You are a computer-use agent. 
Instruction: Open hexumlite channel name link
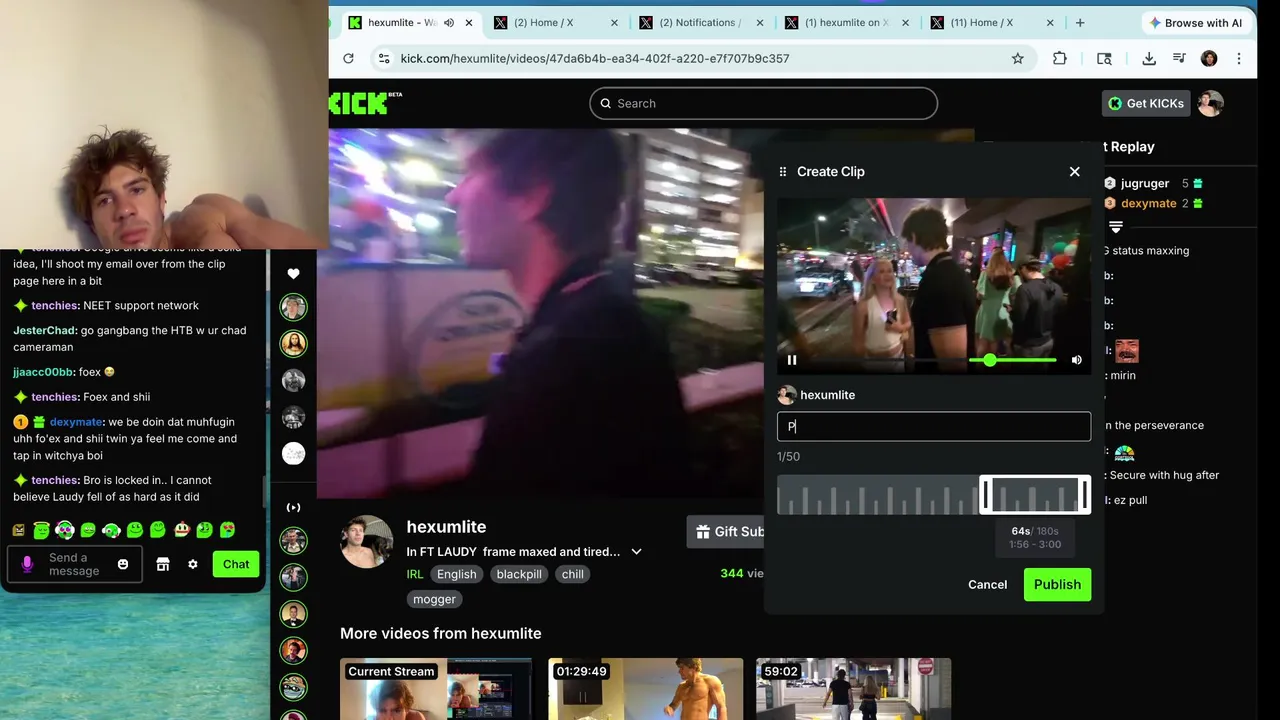click(x=446, y=527)
